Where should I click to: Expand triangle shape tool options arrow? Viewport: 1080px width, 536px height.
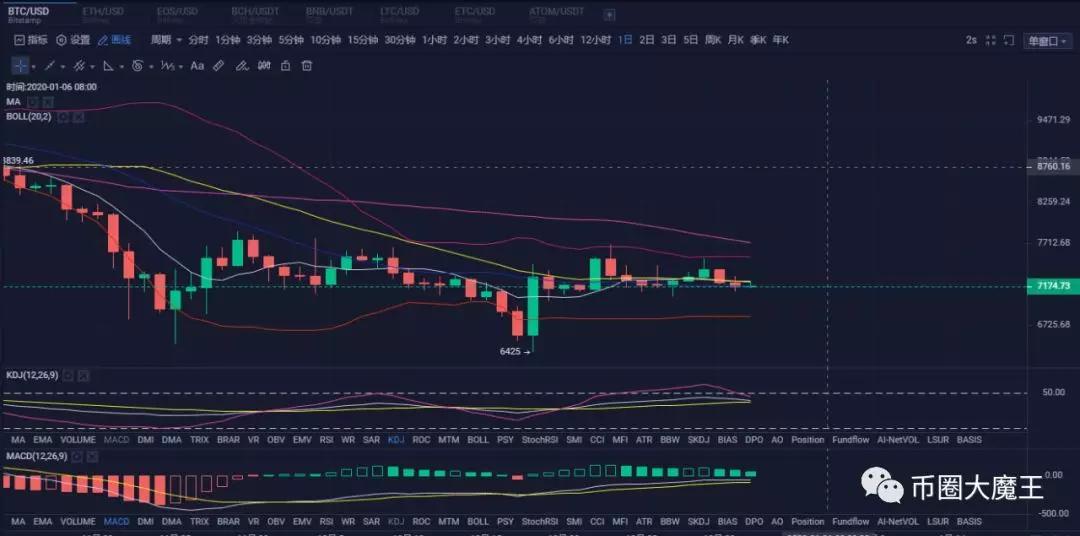121,67
